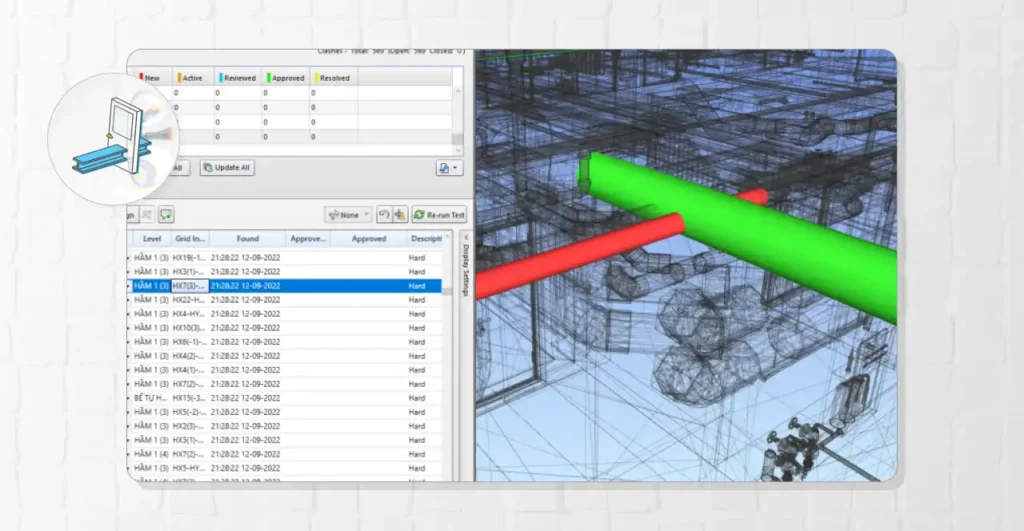Screen dimensions: 1024x531
Task: Click the Update All button
Action: pos(227,167)
